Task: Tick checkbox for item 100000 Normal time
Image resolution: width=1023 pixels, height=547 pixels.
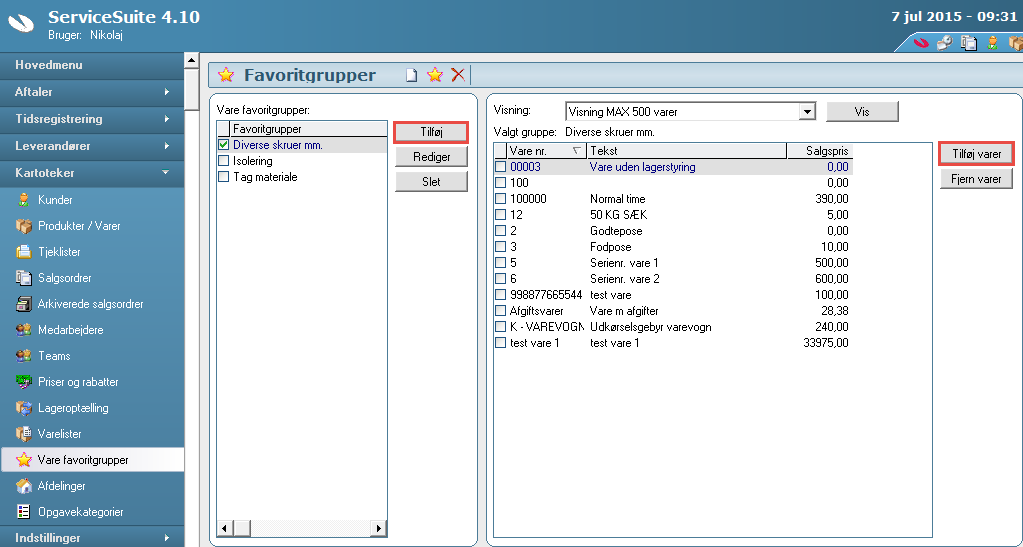Action: (500, 199)
